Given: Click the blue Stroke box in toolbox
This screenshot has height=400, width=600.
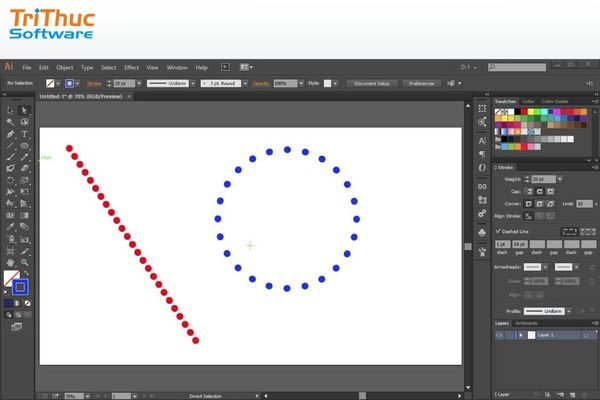Looking at the screenshot, I should [20, 287].
